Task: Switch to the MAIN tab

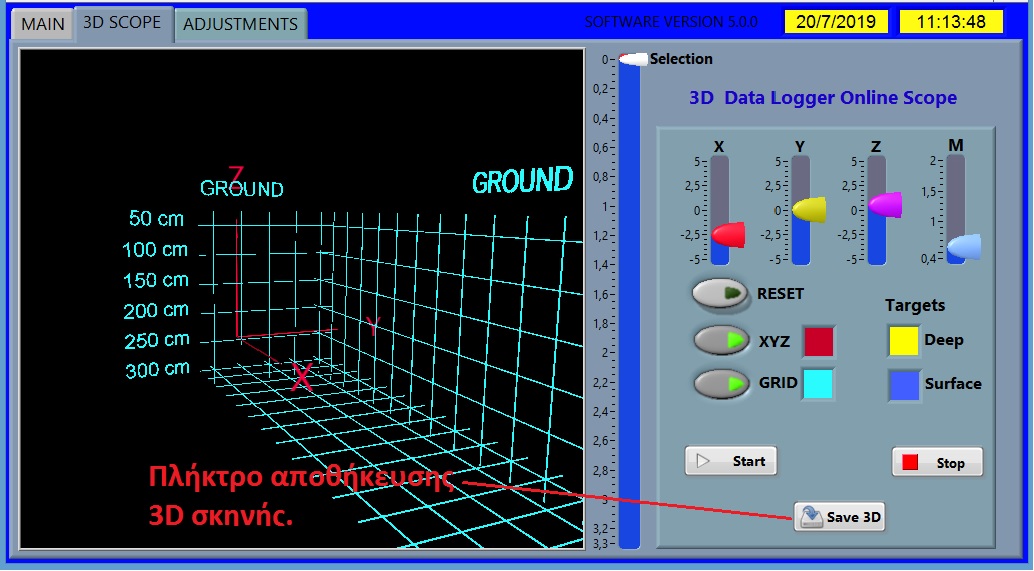Action: 42,24
